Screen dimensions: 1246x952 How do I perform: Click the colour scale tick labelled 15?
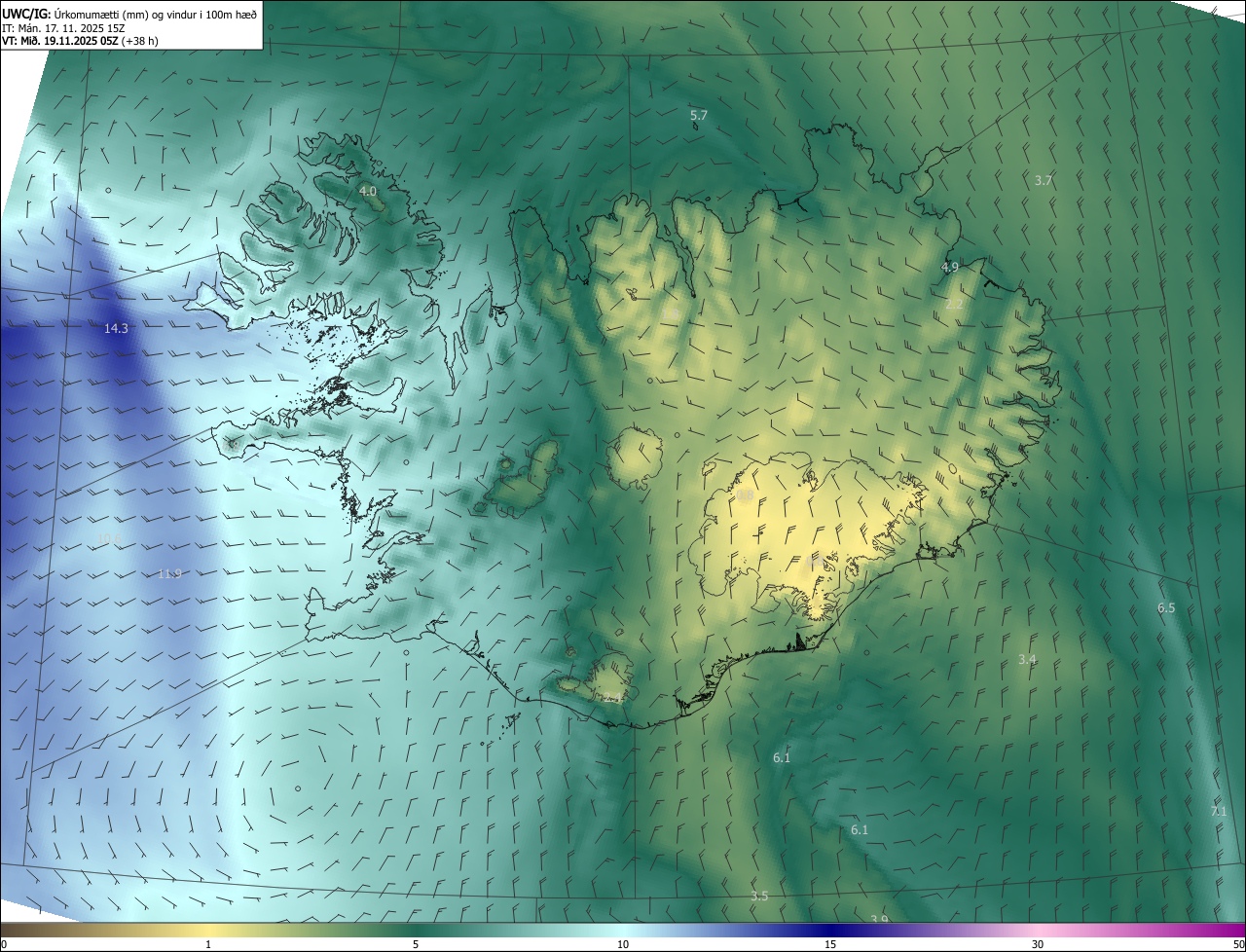tap(830, 944)
